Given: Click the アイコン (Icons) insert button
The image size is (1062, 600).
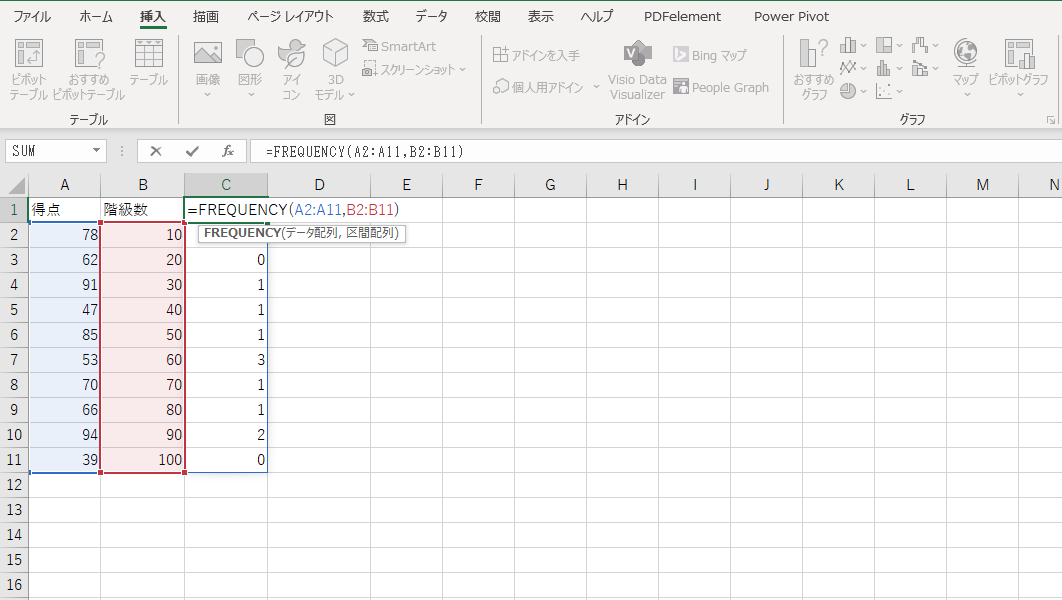Looking at the screenshot, I should (291, 68).
